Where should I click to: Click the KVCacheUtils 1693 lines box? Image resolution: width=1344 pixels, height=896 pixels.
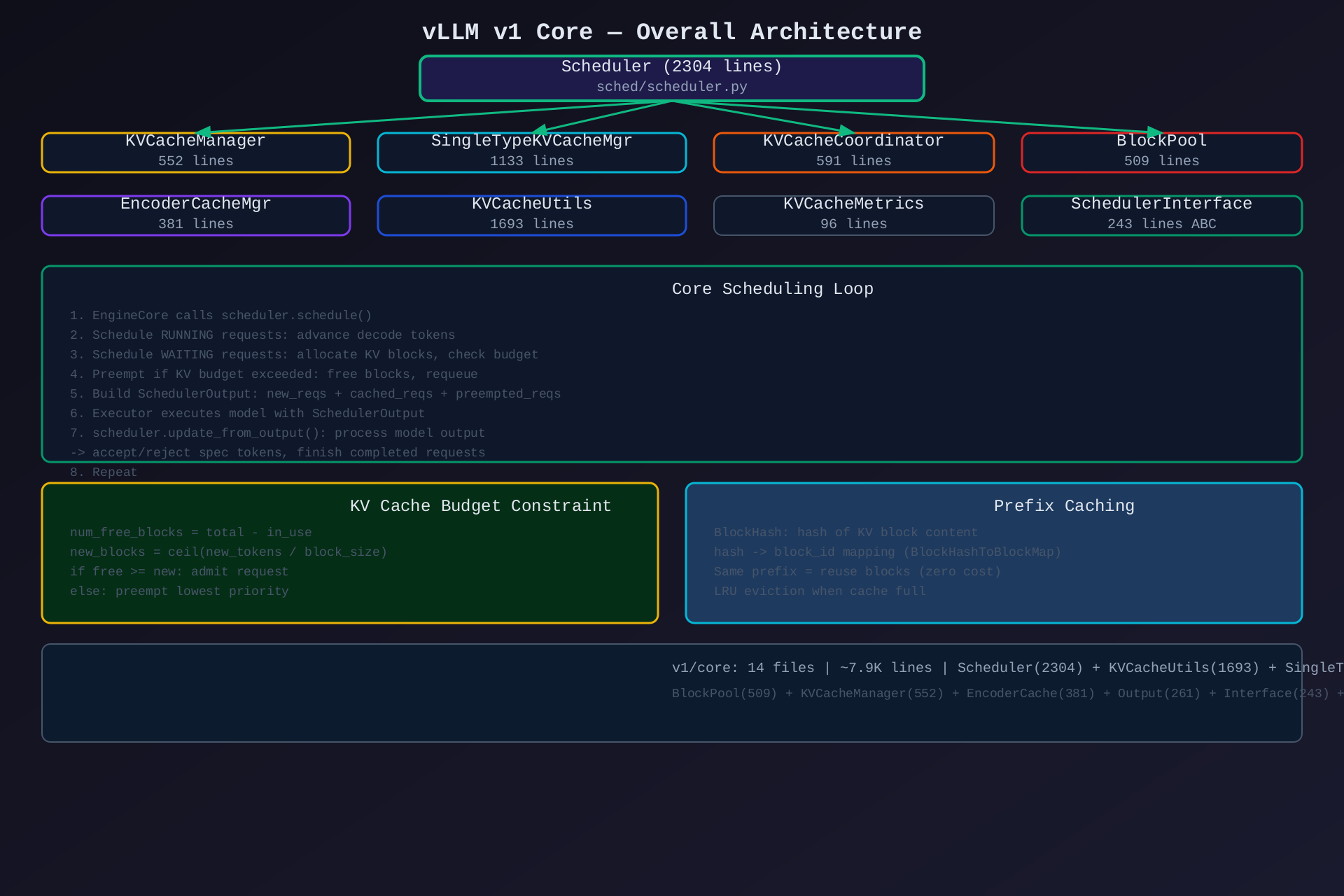pos(531,215)
